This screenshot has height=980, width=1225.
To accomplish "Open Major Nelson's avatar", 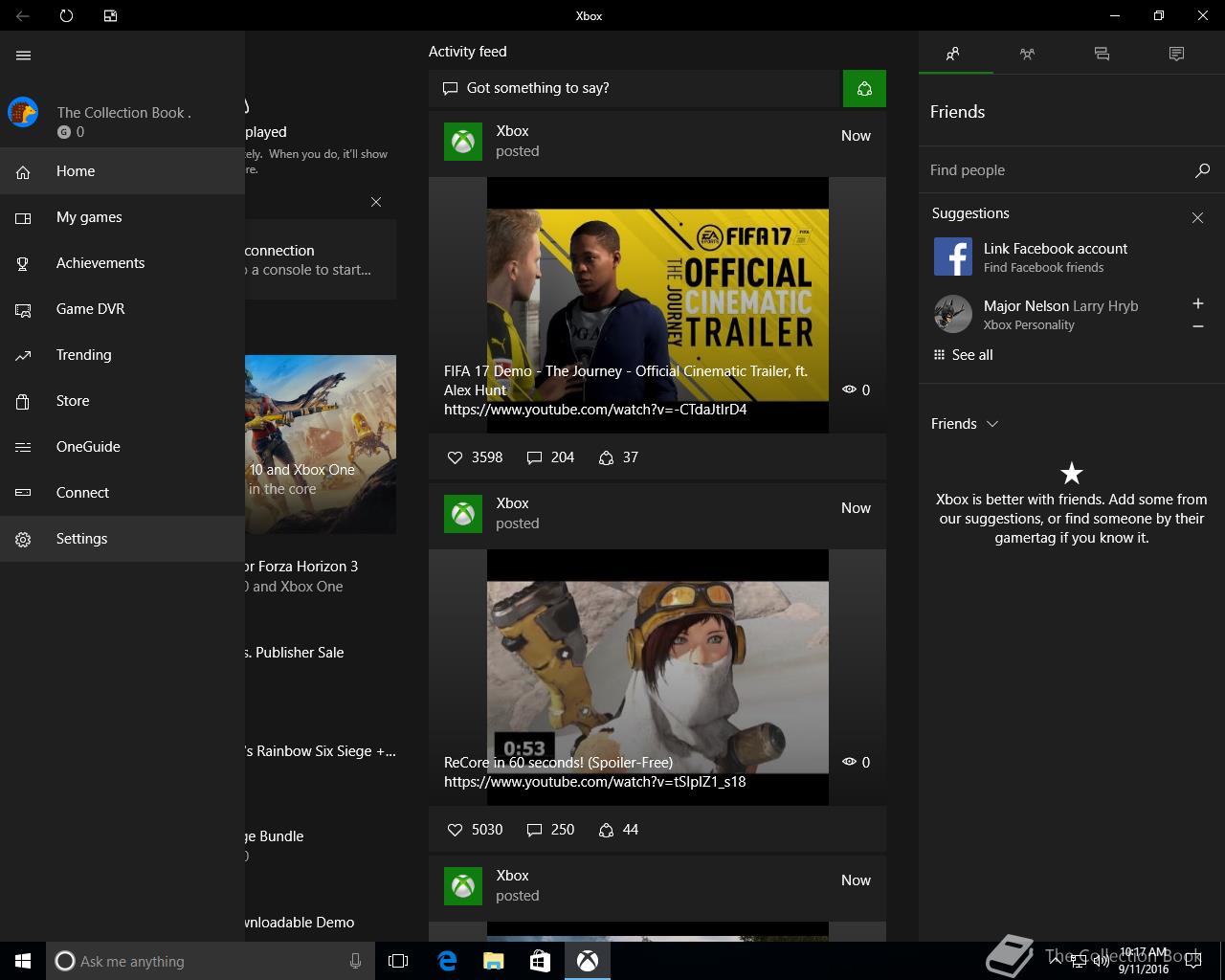I will (x=953, y=314).
